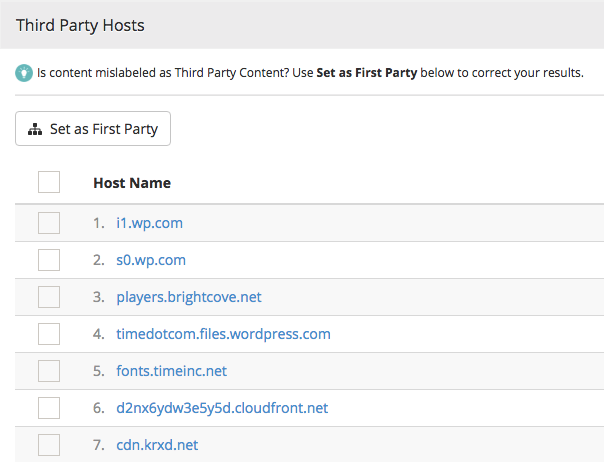Follow the players.brightcove.net link

tap(189, 297)
